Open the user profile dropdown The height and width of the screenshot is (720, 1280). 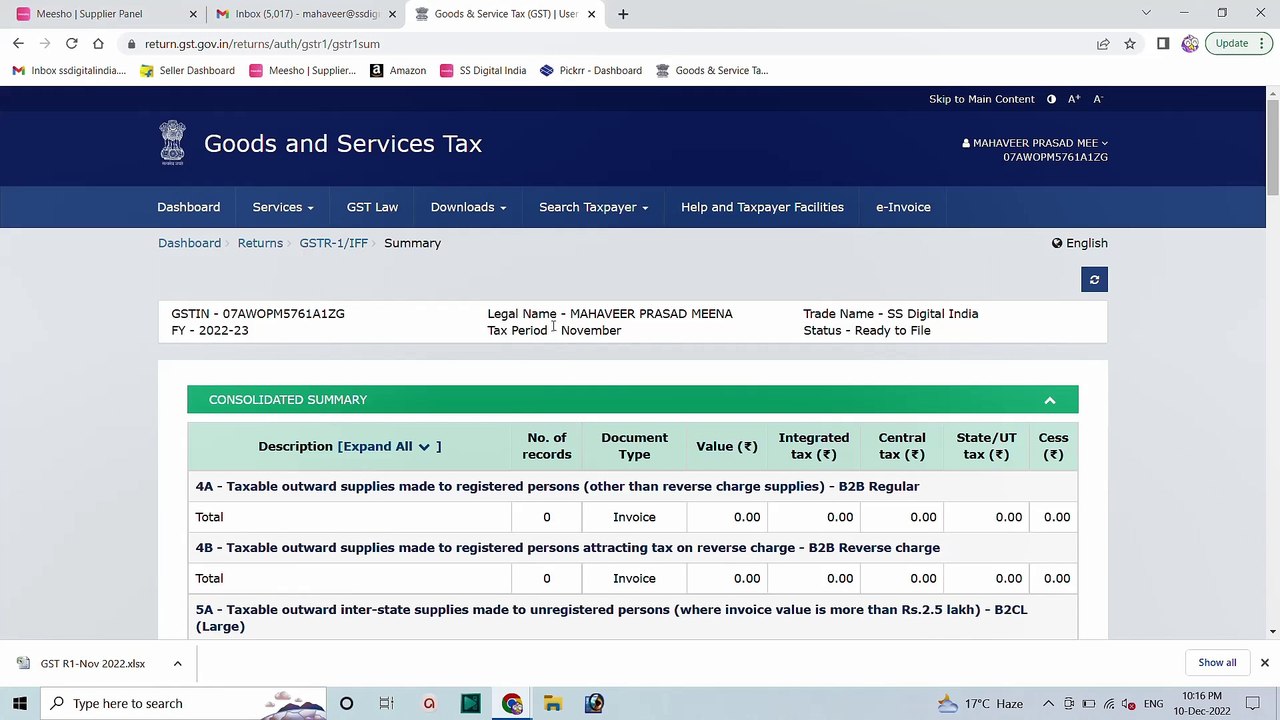1035,143
